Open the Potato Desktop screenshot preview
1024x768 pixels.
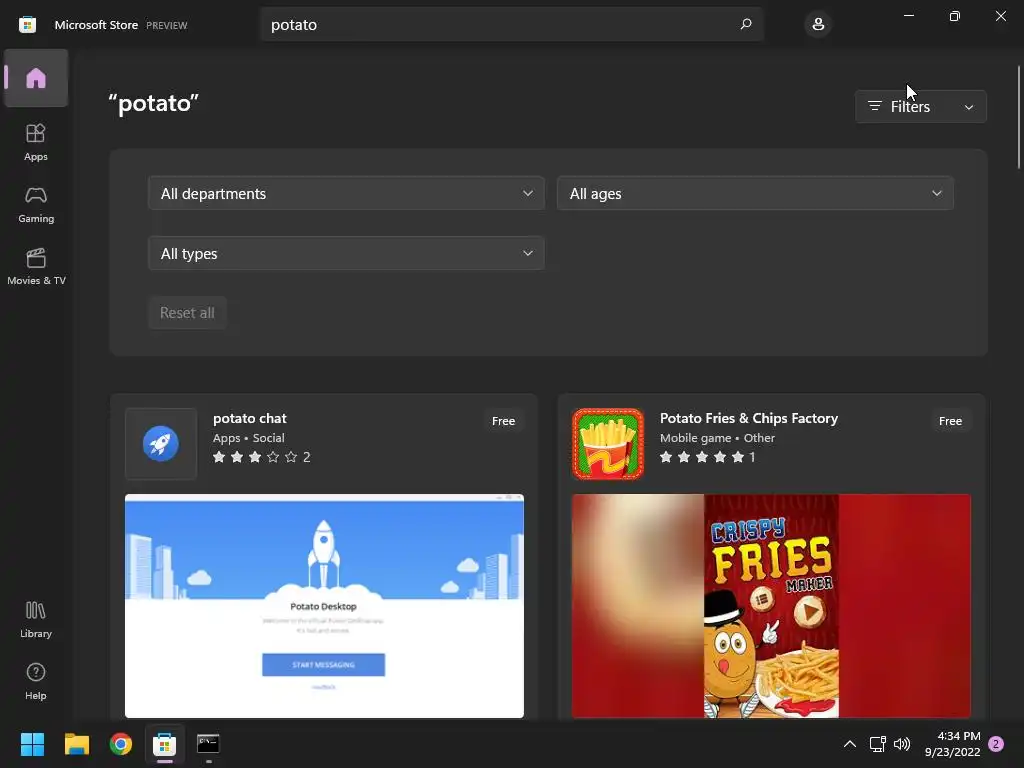(x=324, y=606)
